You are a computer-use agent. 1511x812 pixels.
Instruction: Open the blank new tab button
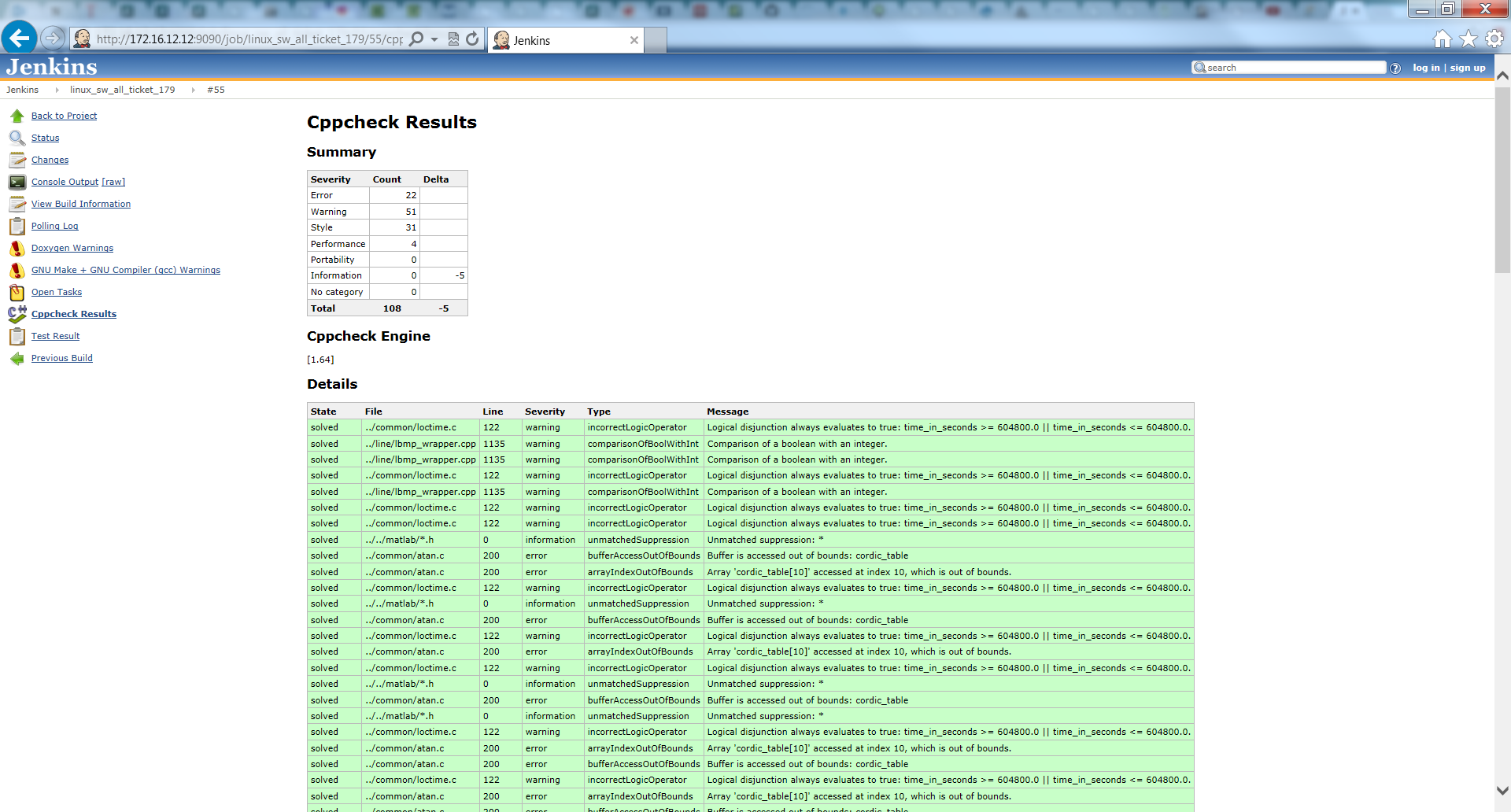point(656,40)
